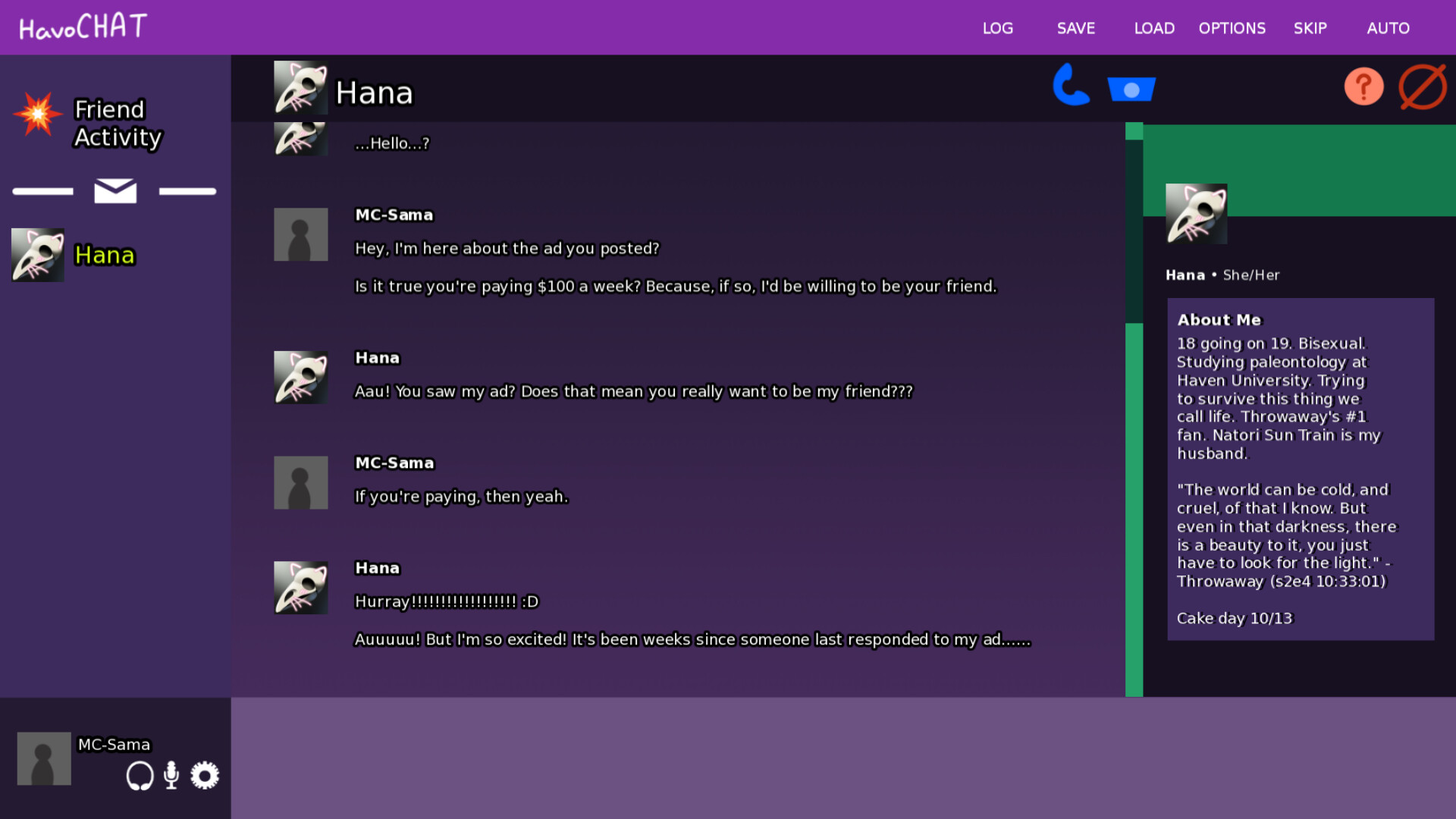Mute the microphone in MC-Sama's panel

pyautogui.click(x=171, y=775)
